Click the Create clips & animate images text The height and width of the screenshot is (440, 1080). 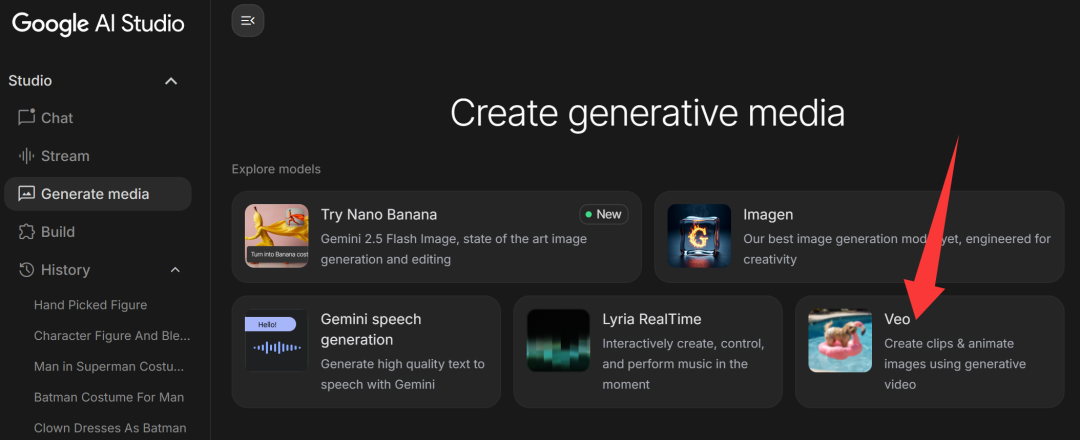955,364
